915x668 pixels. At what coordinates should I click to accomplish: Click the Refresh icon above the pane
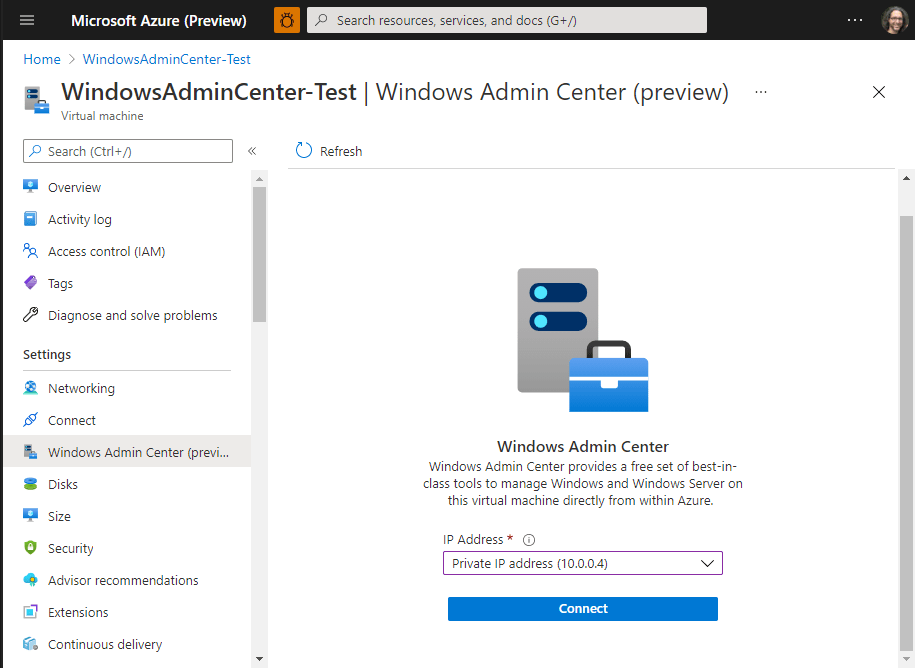tap(304, 150)
